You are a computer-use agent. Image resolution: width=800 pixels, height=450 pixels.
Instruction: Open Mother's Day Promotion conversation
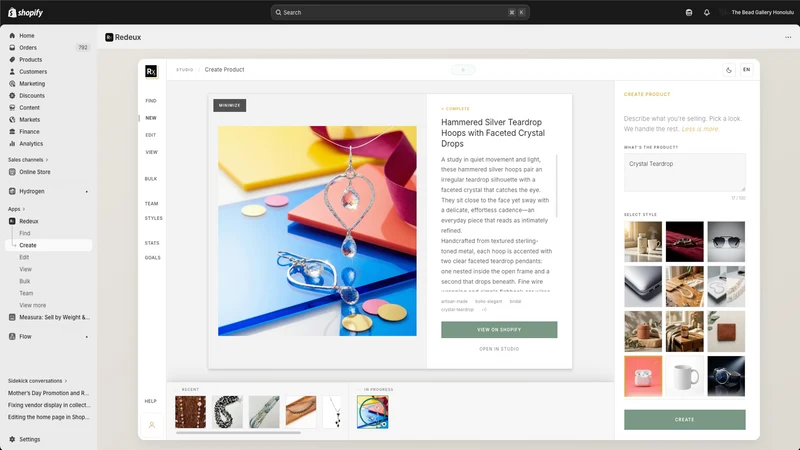[48, 393]
